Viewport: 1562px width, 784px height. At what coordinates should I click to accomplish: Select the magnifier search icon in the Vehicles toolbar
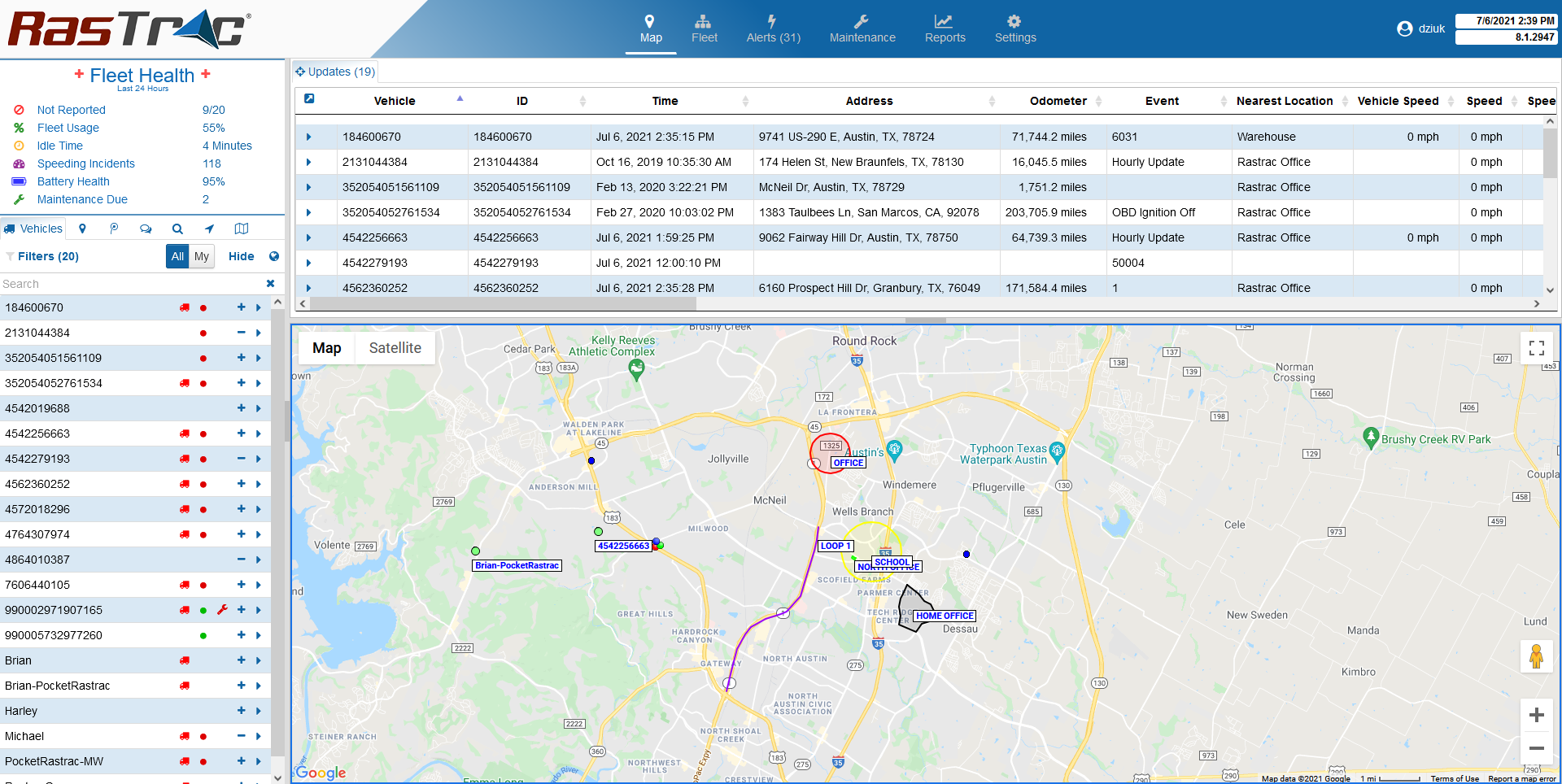pyautogui.click(x=177, y=229)
